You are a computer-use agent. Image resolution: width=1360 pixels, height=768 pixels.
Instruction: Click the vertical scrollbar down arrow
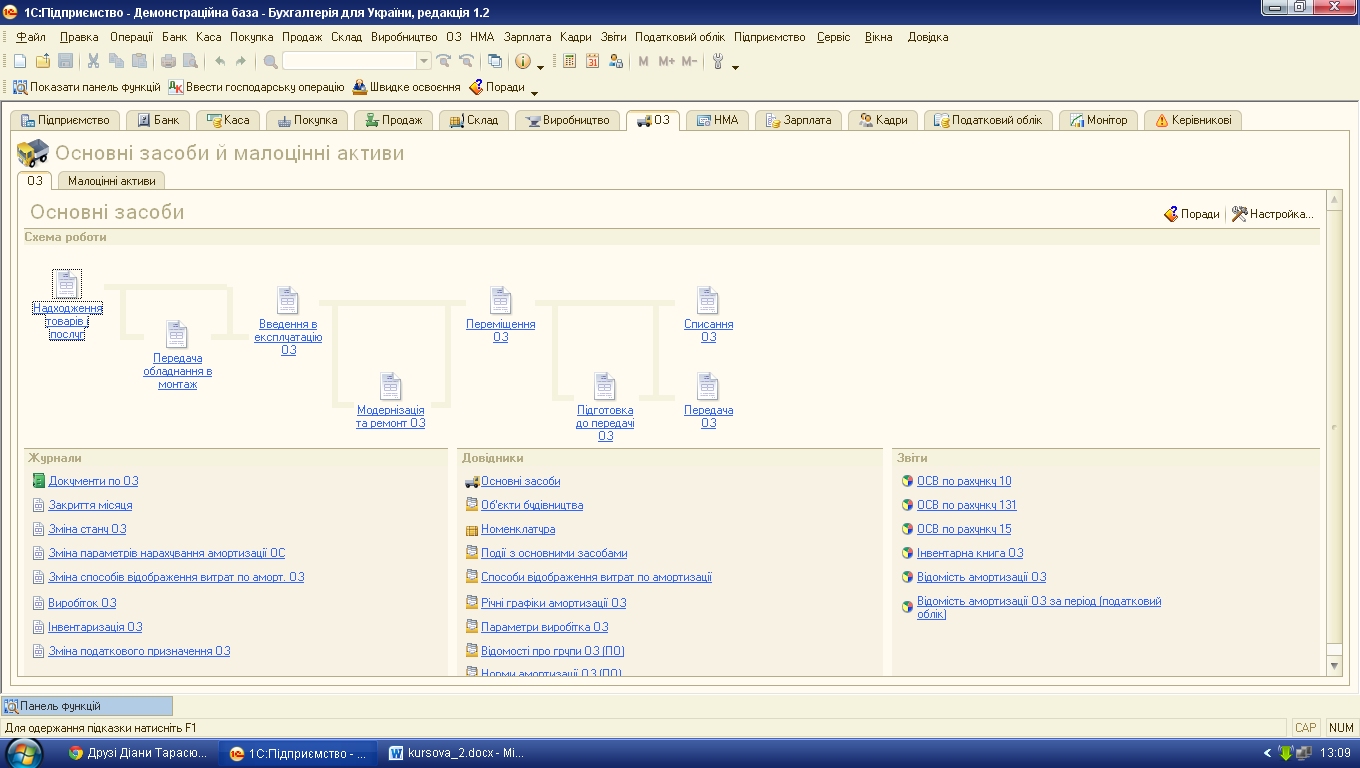tap(1334, 666)
